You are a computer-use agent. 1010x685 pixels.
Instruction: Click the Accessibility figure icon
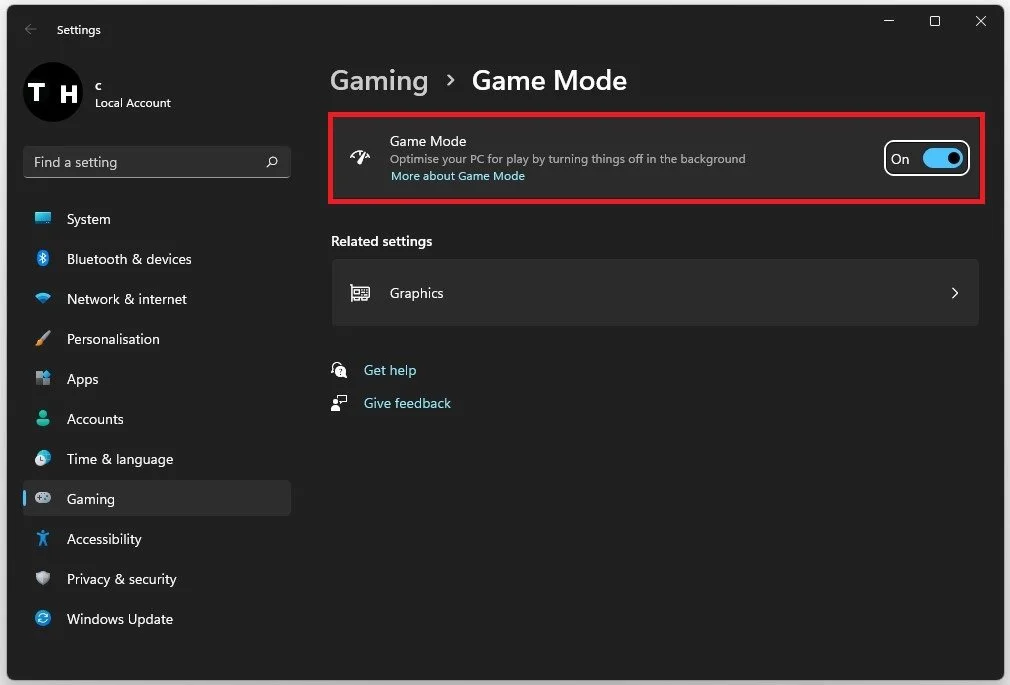43,538
